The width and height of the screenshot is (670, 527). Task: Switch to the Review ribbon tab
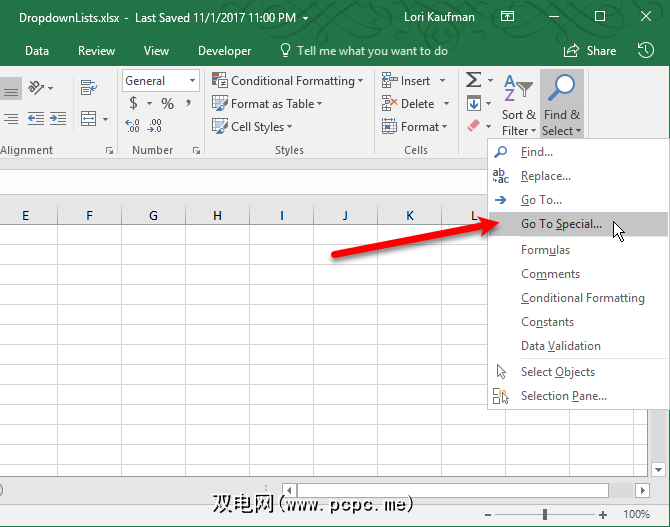[96, 51]
